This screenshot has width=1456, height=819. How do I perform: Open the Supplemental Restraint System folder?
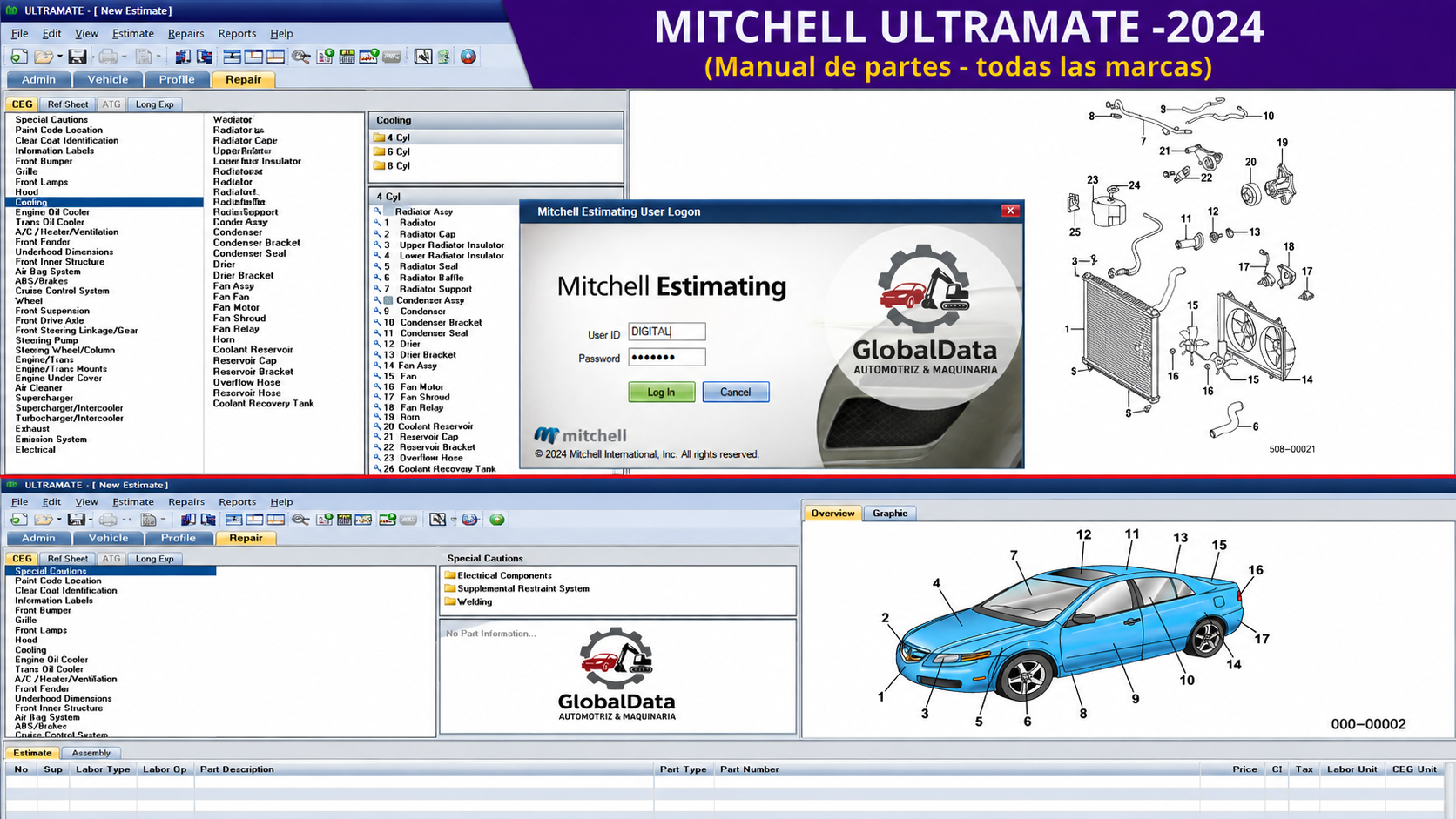pos(517,588)
